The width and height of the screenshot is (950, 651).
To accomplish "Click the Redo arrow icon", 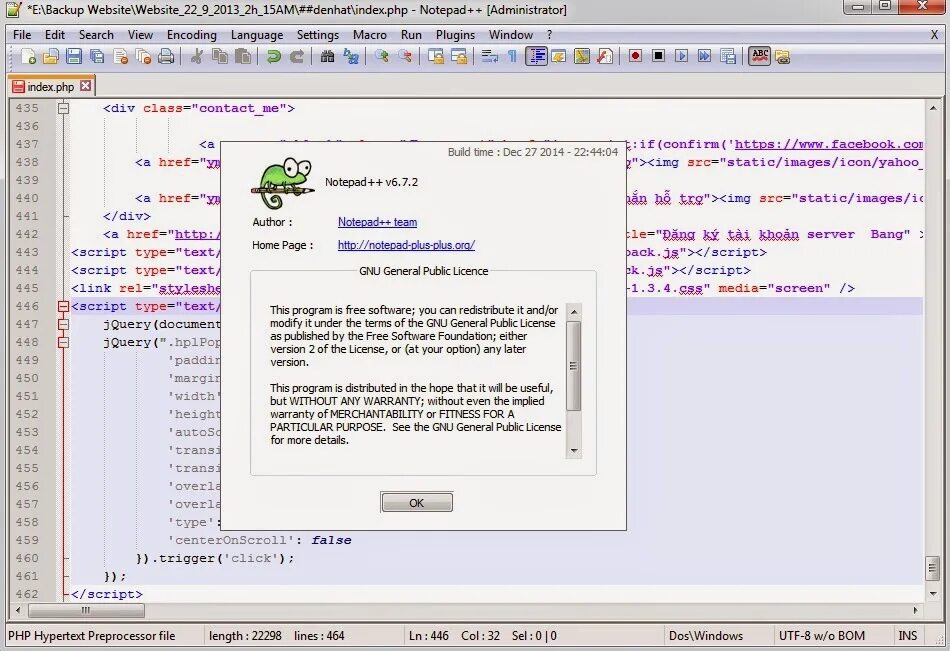I will point(297,57).
